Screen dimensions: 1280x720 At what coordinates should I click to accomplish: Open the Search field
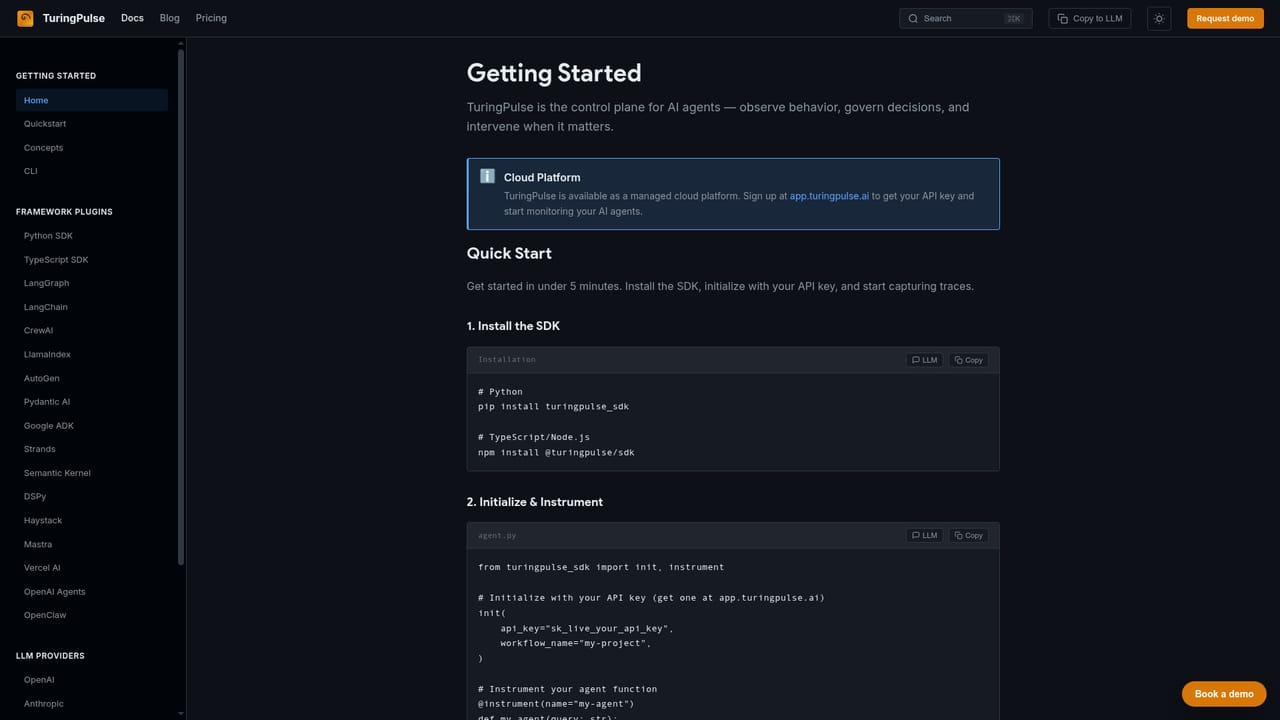click(x=966, y=18)
